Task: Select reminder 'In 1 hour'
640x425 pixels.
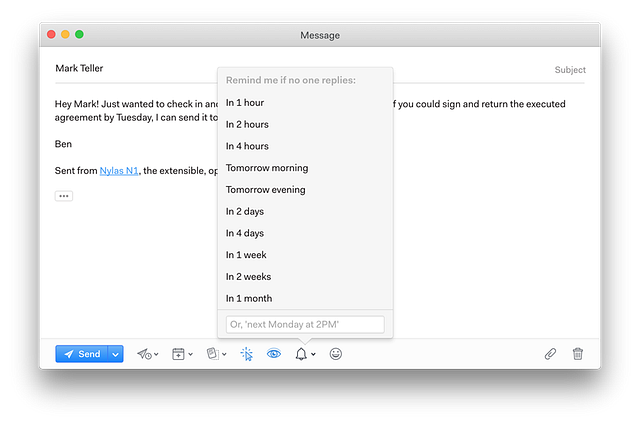Action: (x=305, y=103)
